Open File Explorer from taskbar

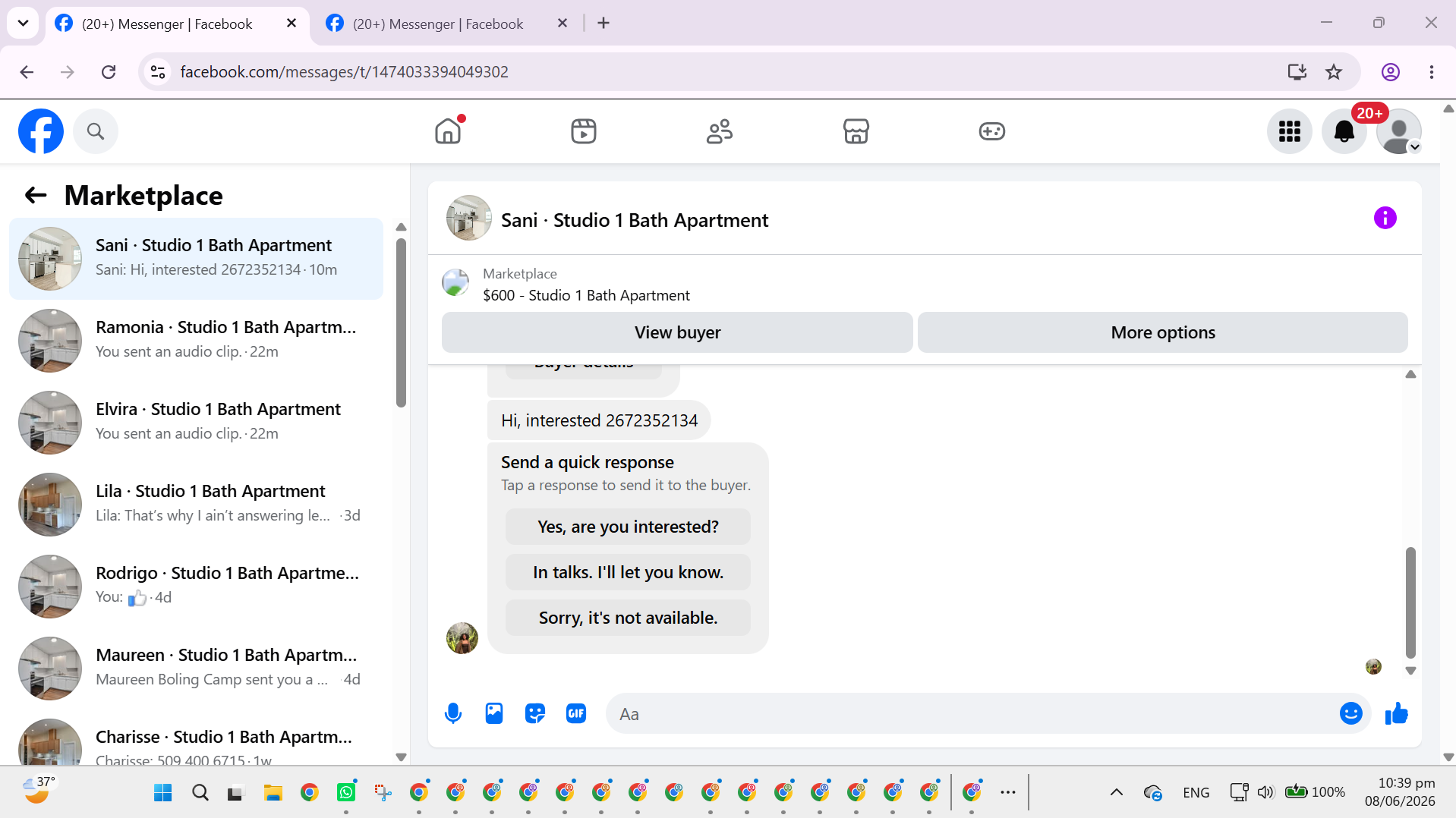[x=273, y=793]
